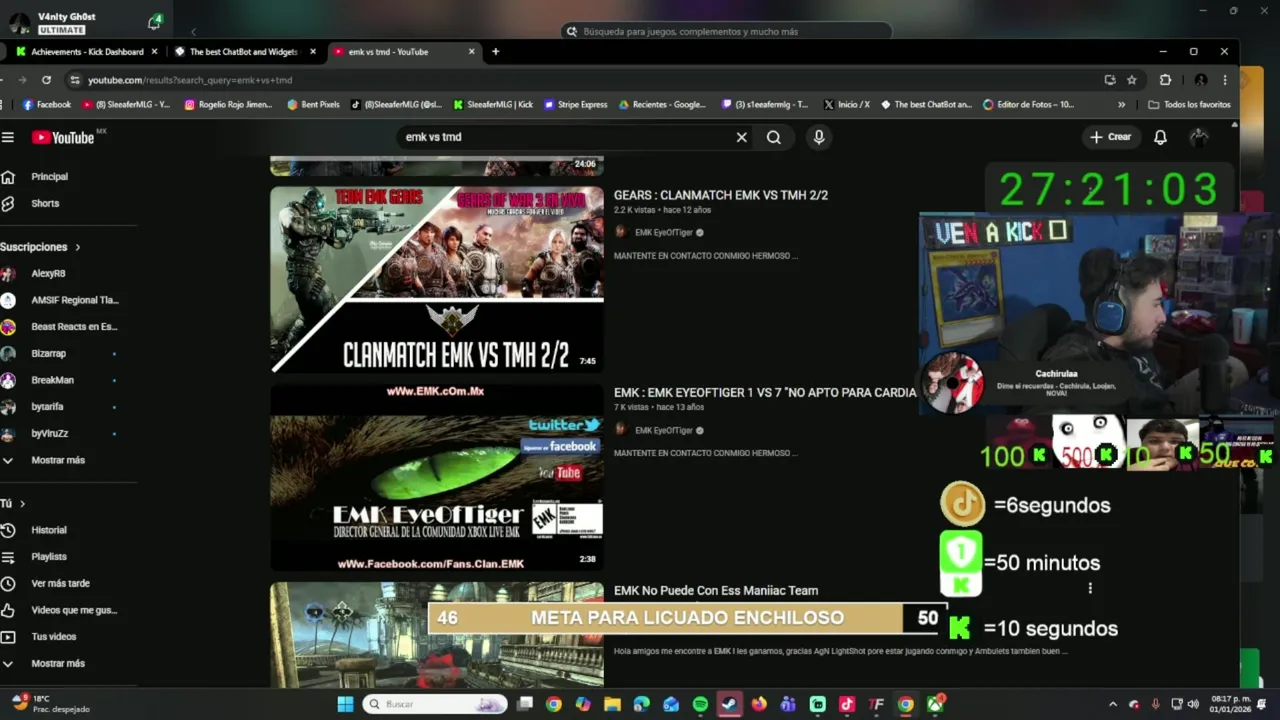
Task: Expand Suscripciones section chevron
Action: [x=77, y=247]
